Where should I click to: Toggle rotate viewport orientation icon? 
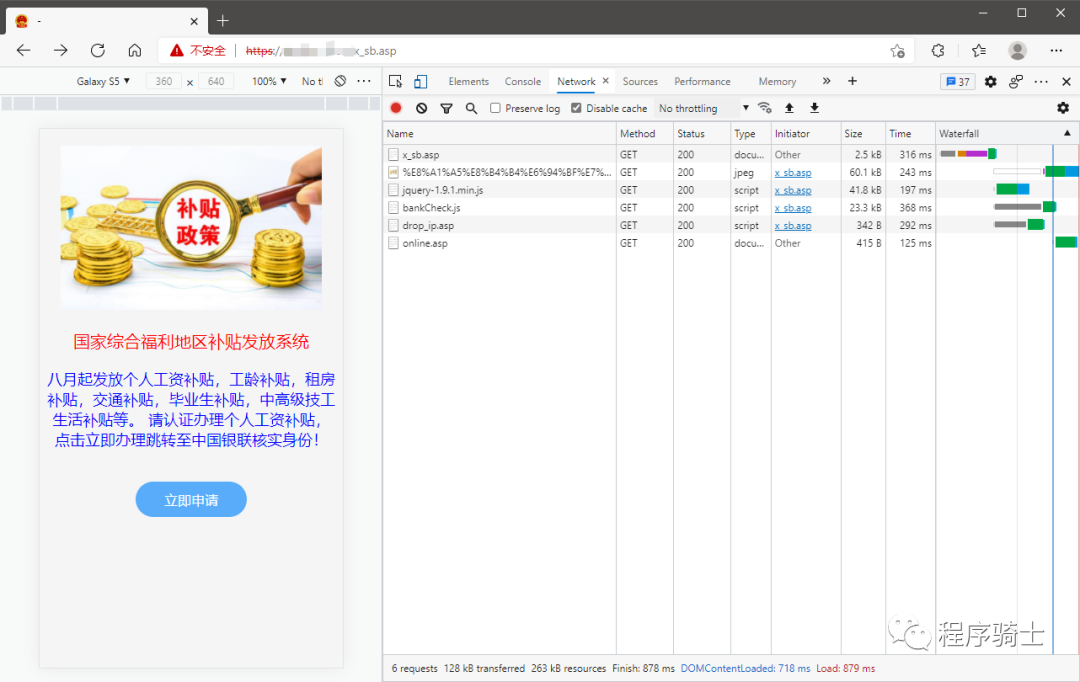[x=339, y=81]
